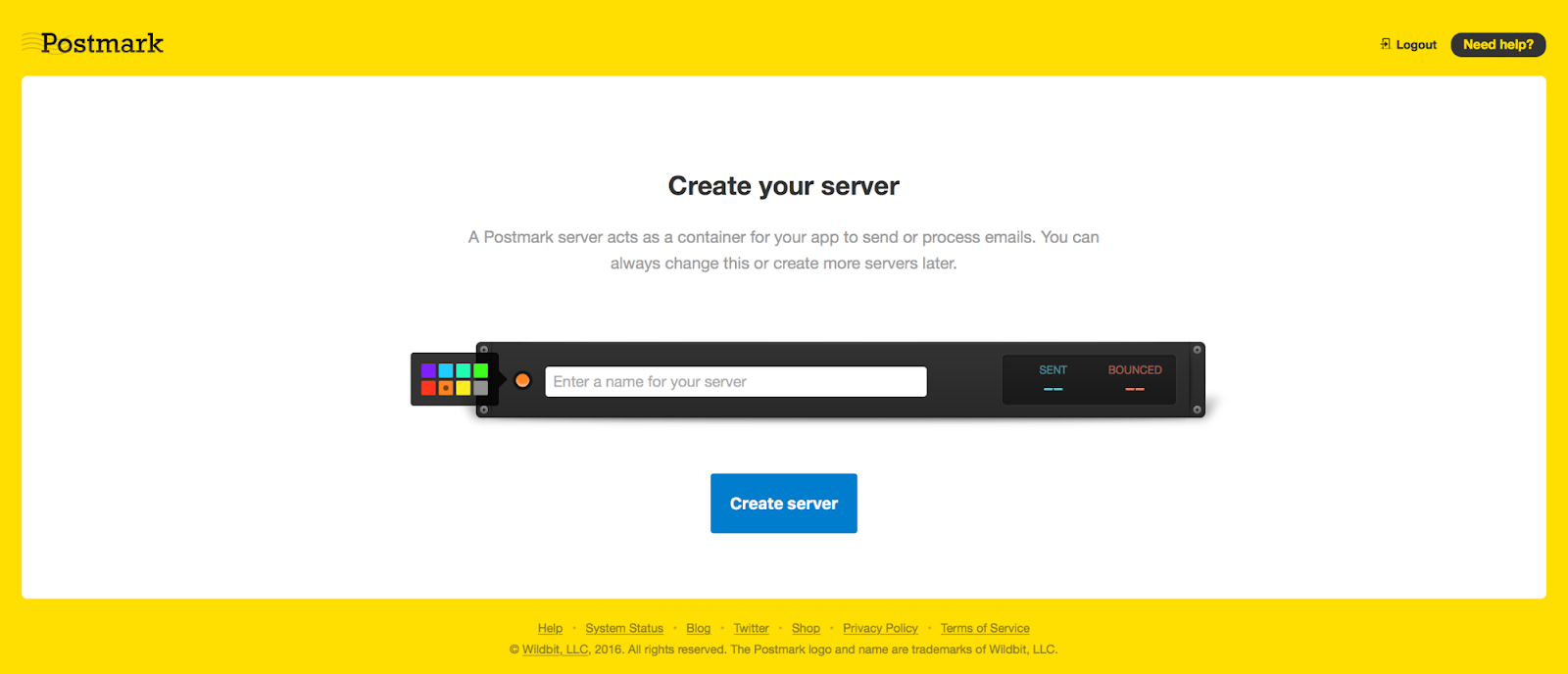Screen dimensions: 1568x674
Task: Open the Terms of Service footer link
Action: pyautogui.click(x=985, y=628)
